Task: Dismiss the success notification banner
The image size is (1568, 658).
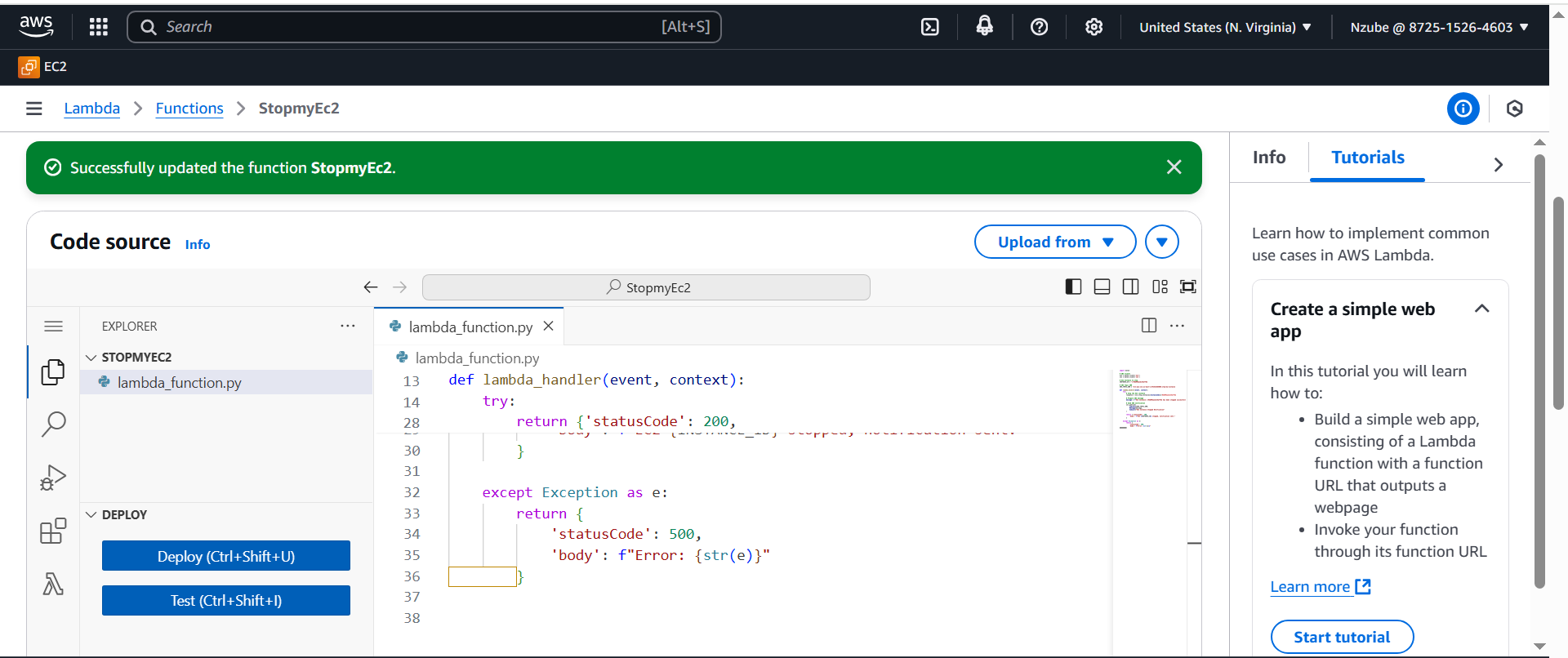Action: point(1174,167)
